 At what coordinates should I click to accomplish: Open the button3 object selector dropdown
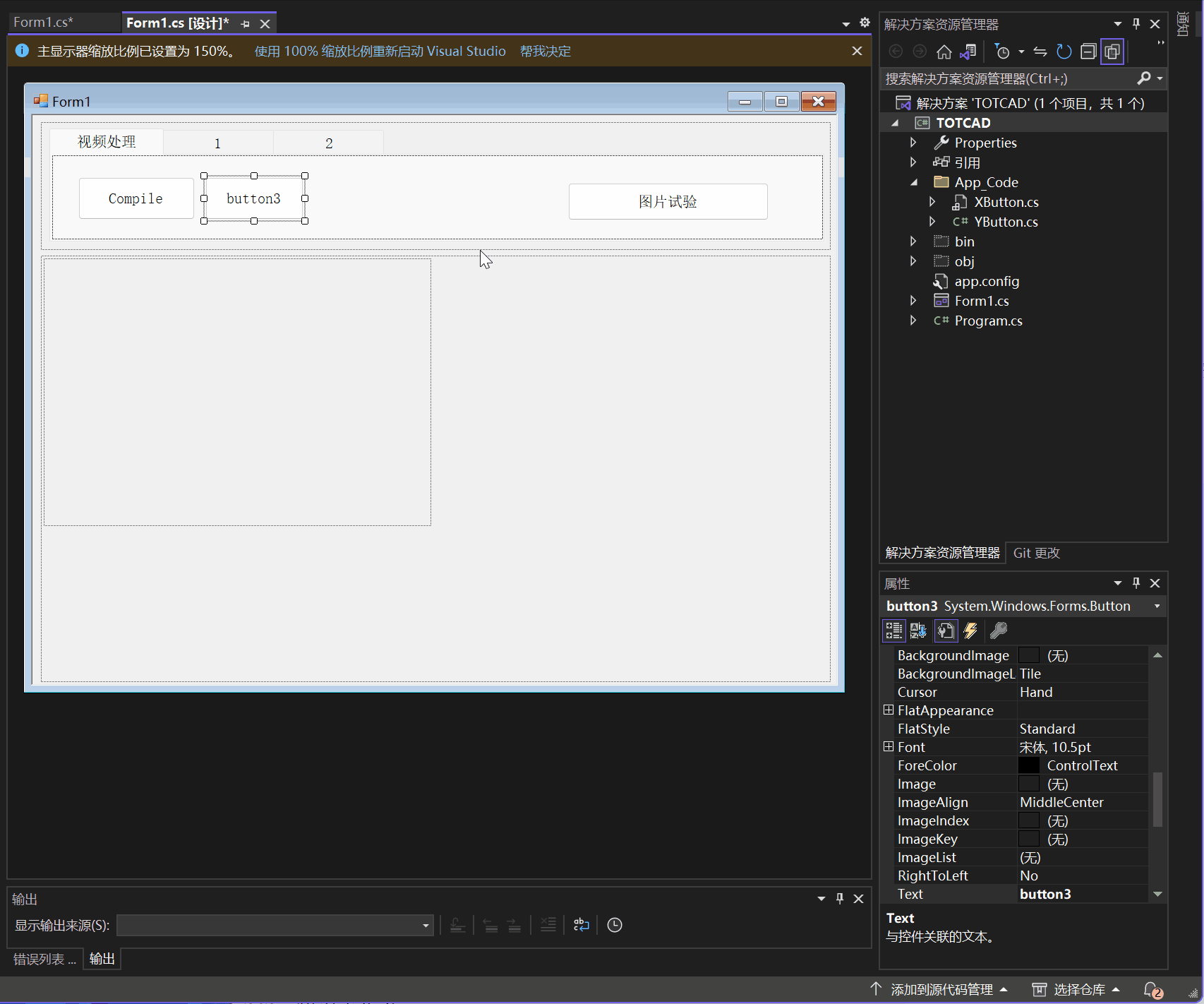pyautogui.click(x=1157, y=606)
